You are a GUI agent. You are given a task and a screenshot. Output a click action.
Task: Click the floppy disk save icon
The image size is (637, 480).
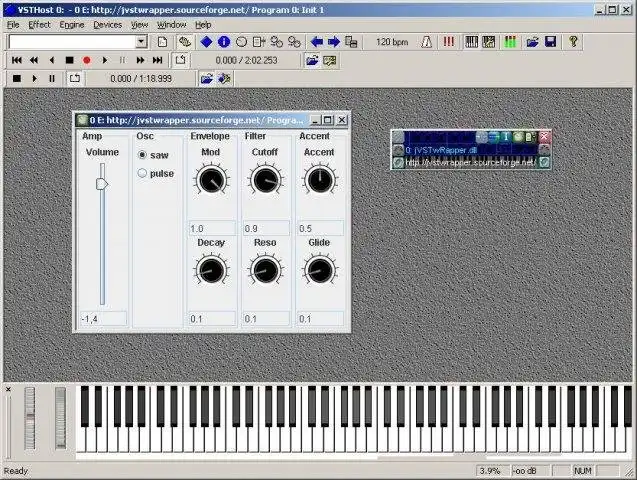[550, 42]
